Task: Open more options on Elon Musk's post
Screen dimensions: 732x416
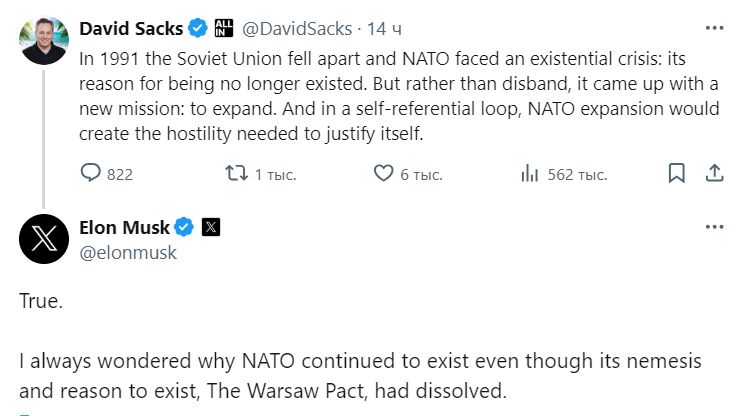Action: pos(714,227)
